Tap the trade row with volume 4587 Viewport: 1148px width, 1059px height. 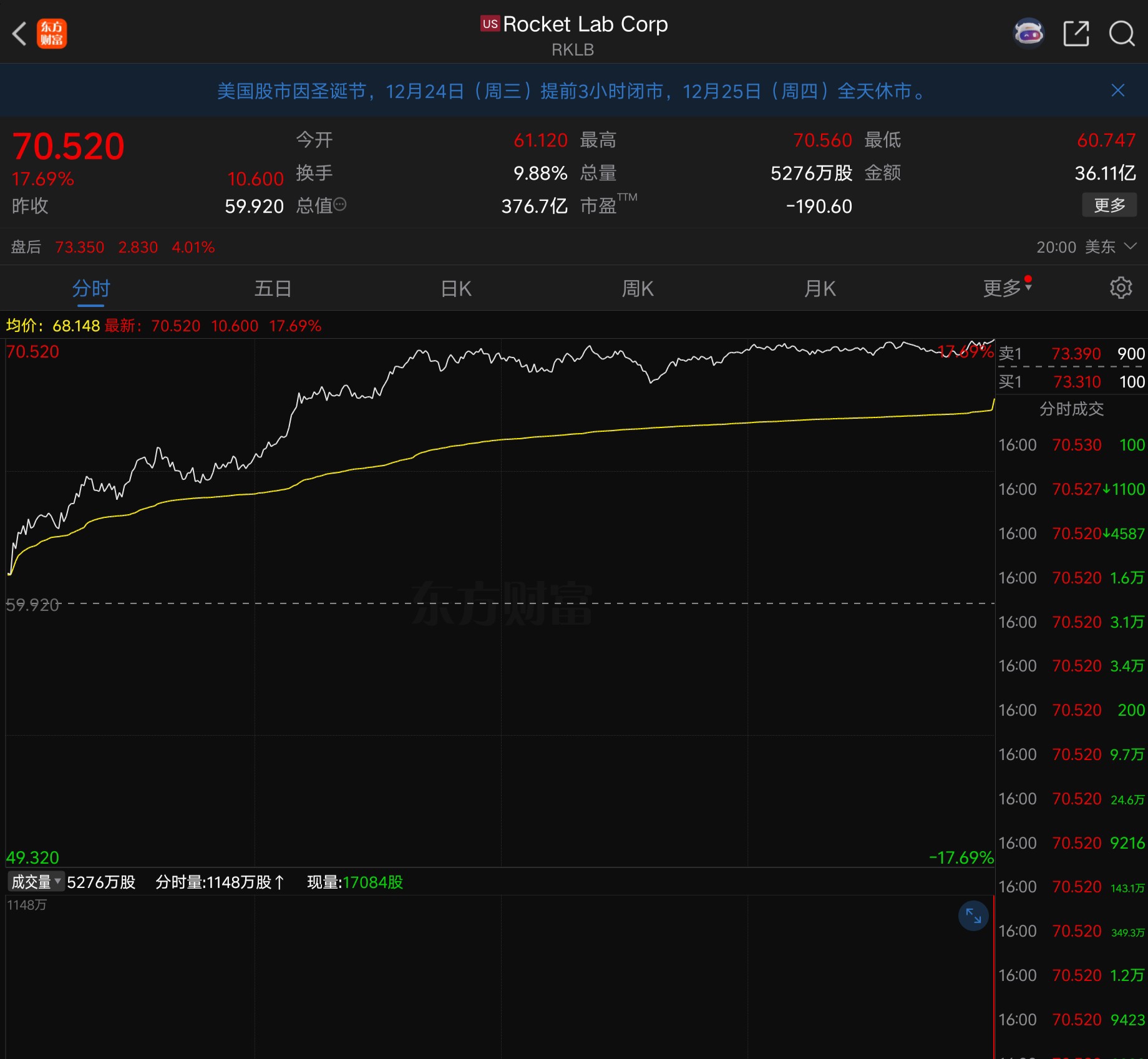point(1071,534)
